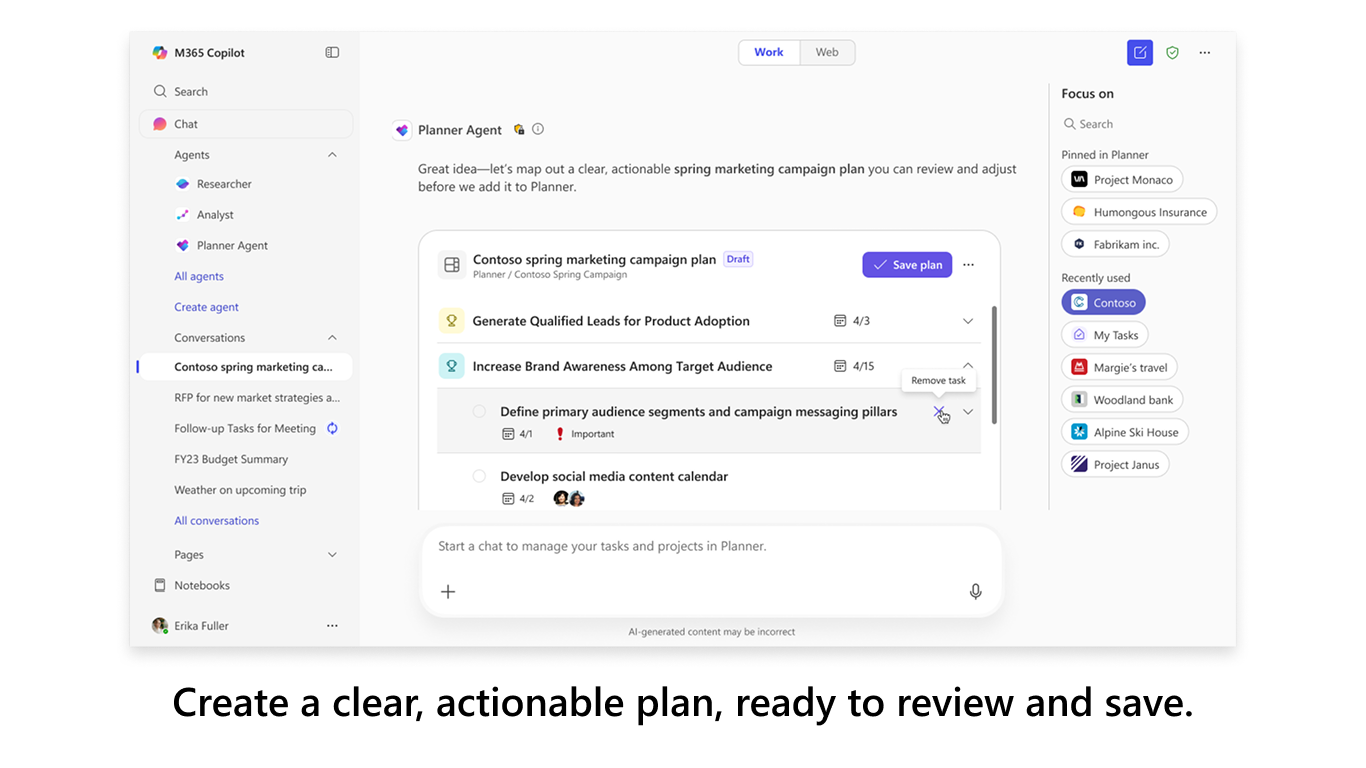1366x768 pixels.
Task: Switch to the Web tab
Action: pyautogui.click(x=827, y=53)
